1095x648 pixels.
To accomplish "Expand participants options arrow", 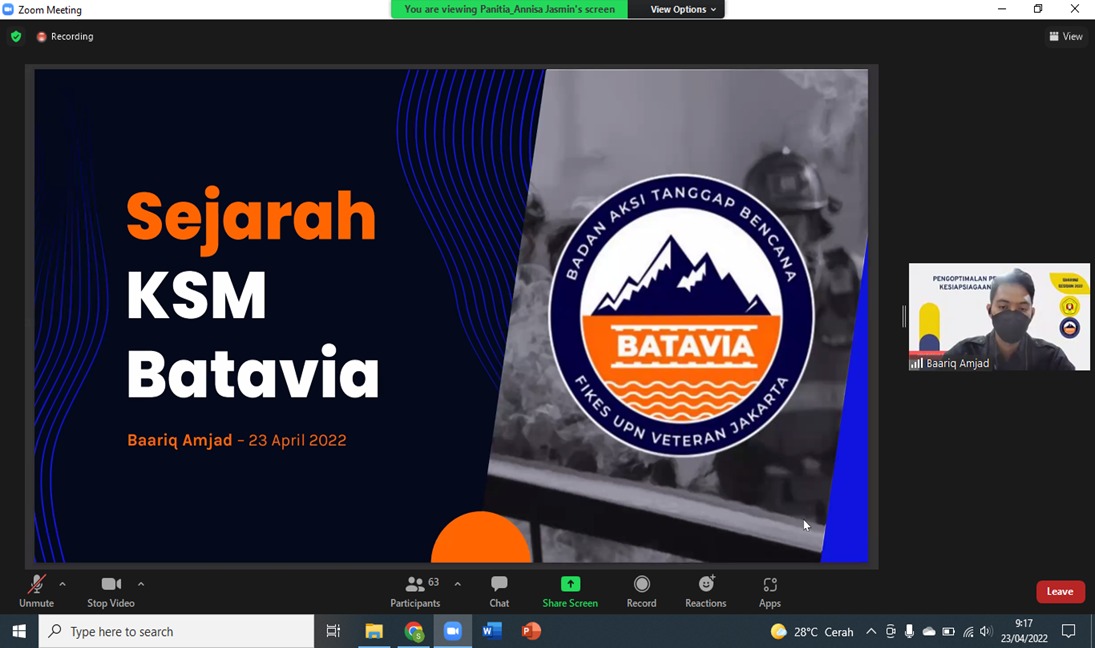I will 457,584.
